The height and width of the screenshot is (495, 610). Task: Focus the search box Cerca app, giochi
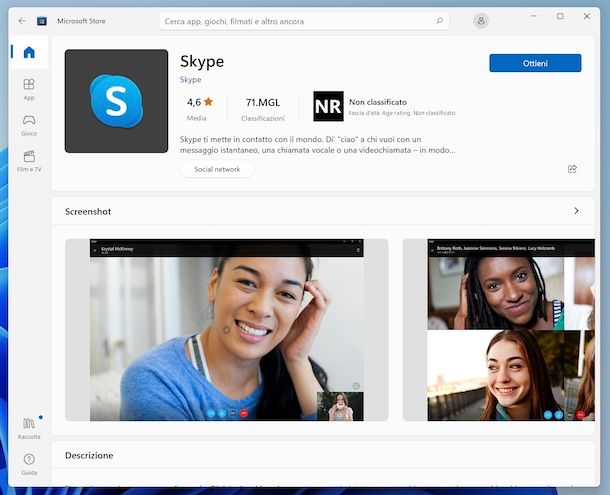(304, 21)
